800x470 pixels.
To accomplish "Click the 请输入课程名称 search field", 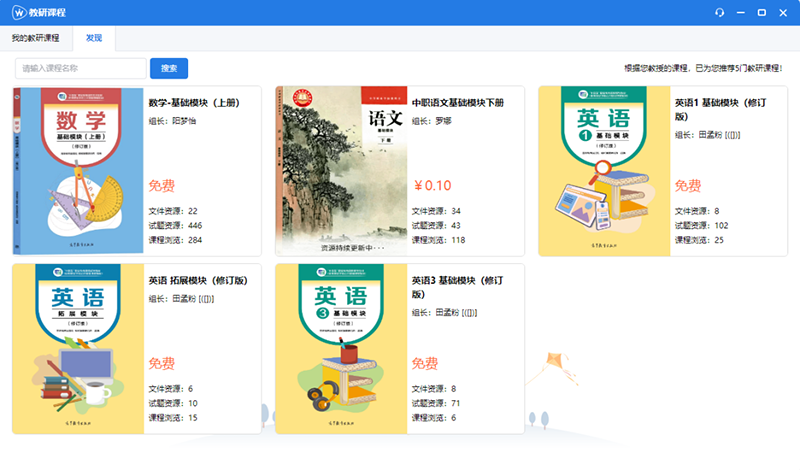I will (x=80, y=68).
